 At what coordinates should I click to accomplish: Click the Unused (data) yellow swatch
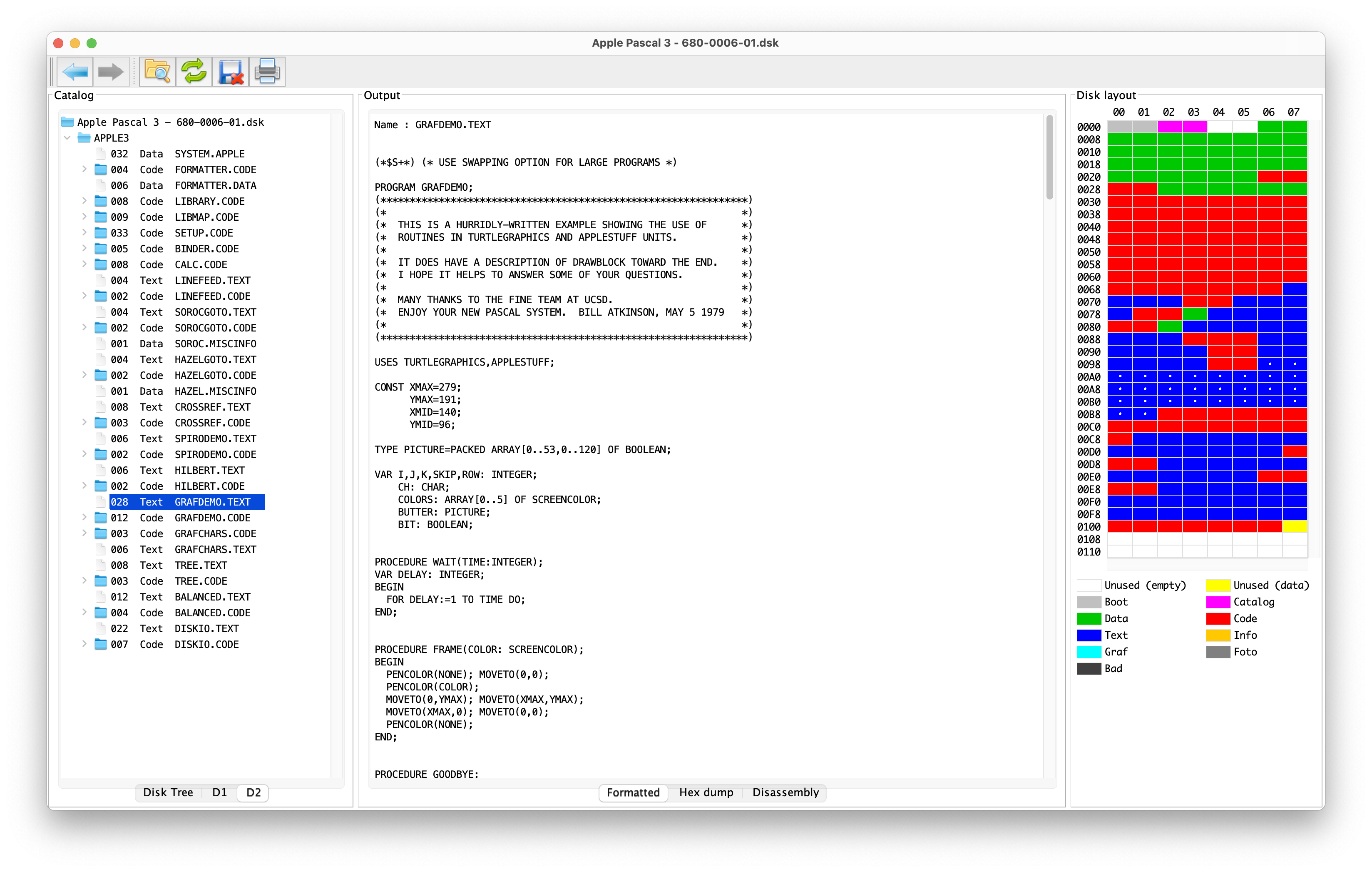click(1218, 585)
